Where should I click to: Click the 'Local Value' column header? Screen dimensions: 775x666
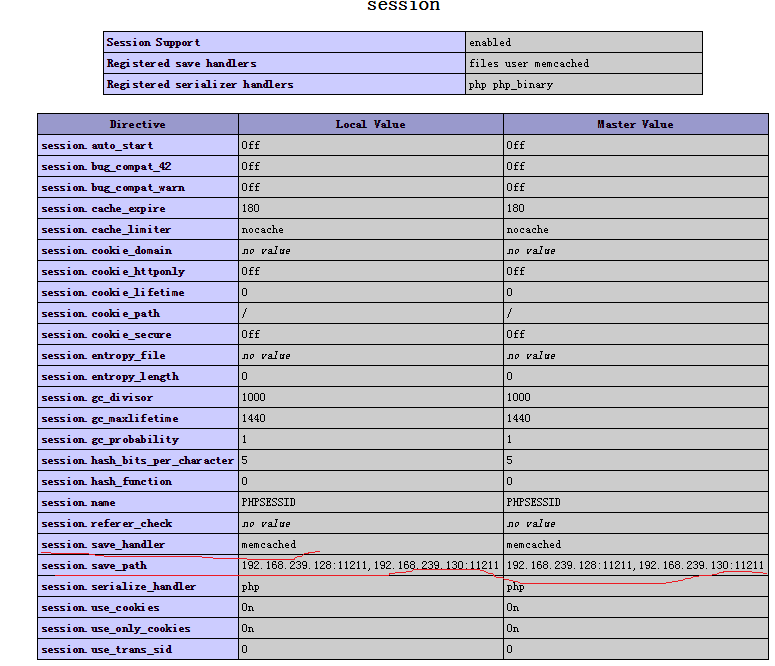pyautogui.click(x=371, y=125)
